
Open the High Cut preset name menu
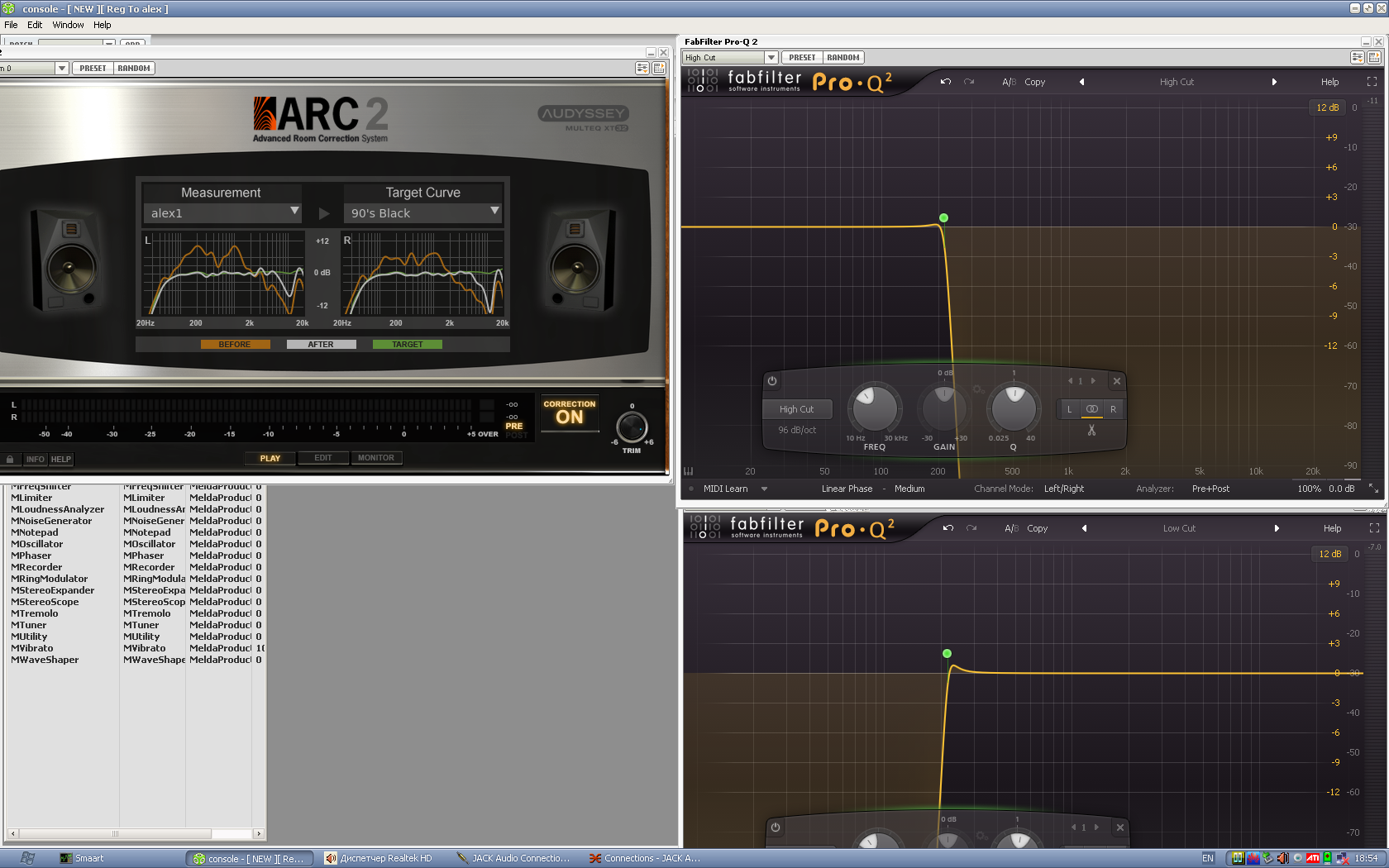[1177, 82]
